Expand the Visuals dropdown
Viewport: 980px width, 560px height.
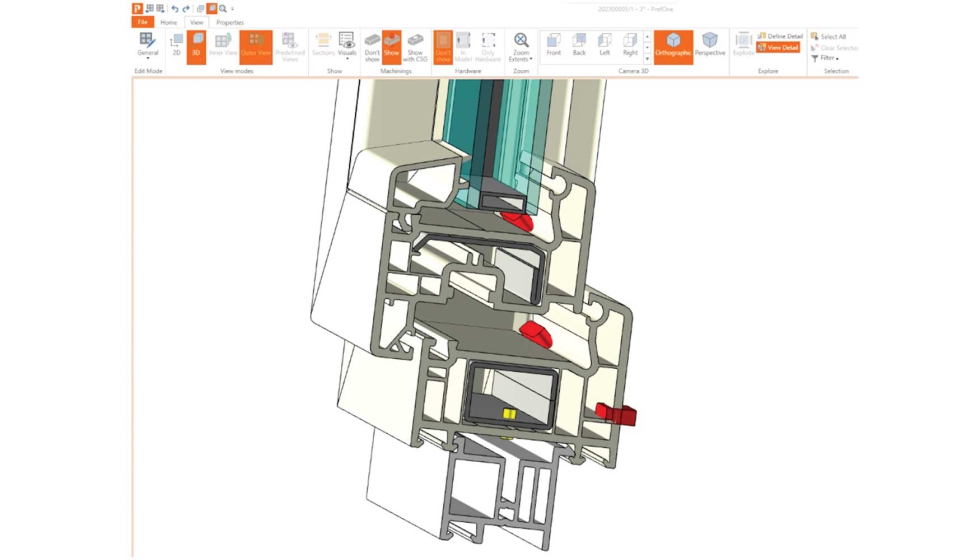point(346,46)
